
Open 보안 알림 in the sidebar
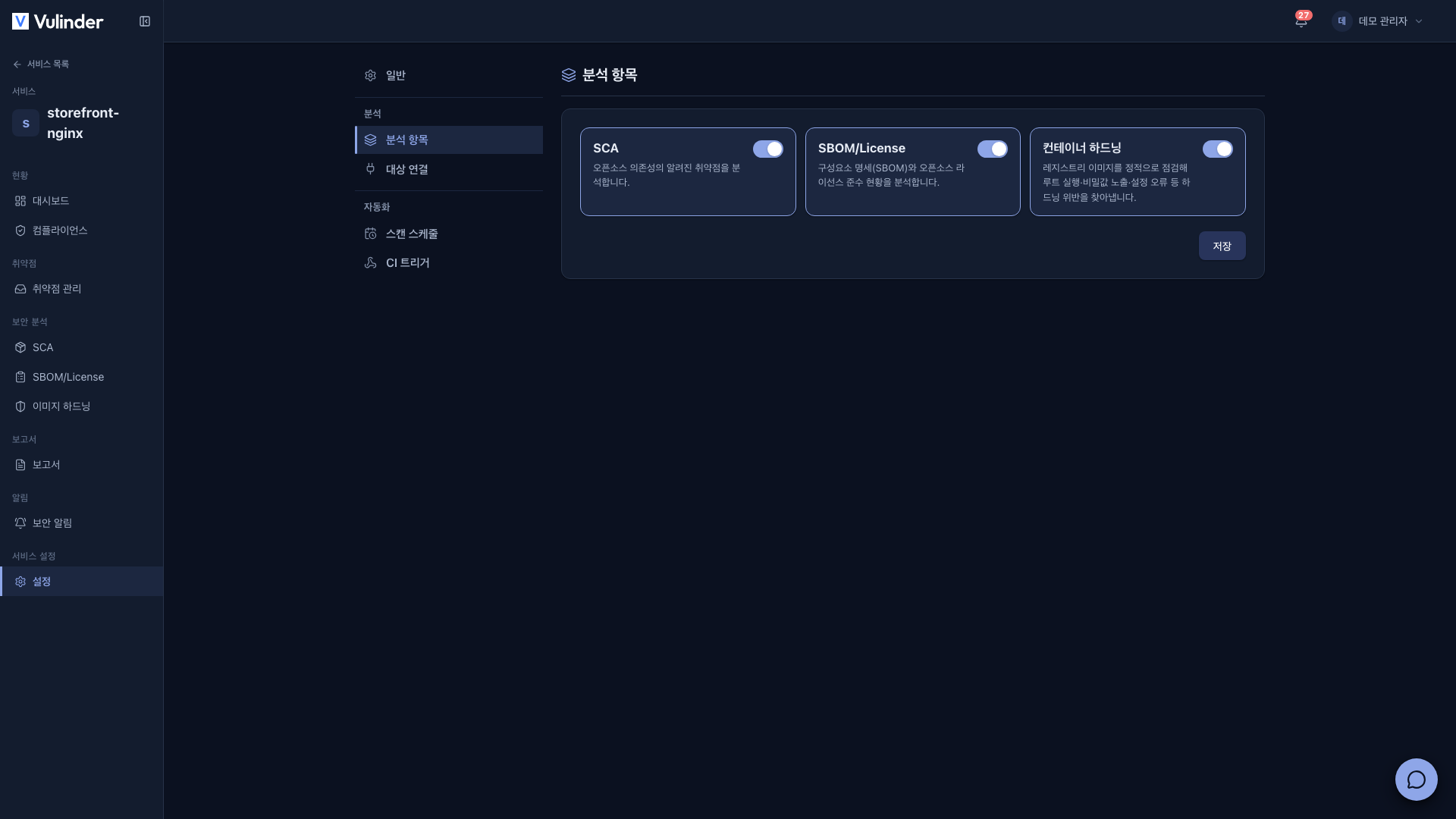[x=82, y=523]
